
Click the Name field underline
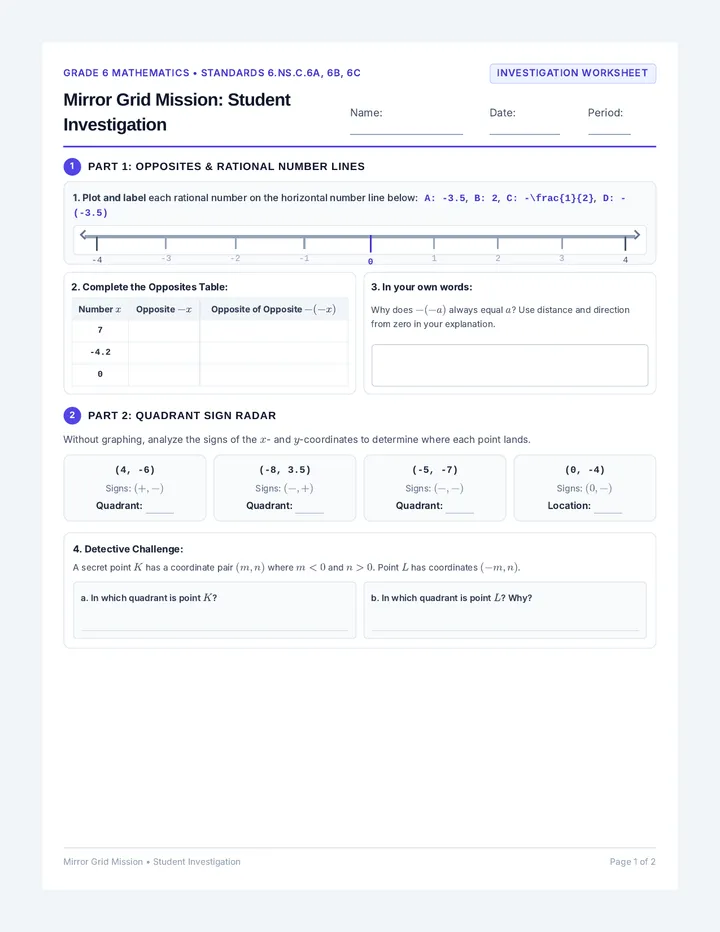(406, 134)
